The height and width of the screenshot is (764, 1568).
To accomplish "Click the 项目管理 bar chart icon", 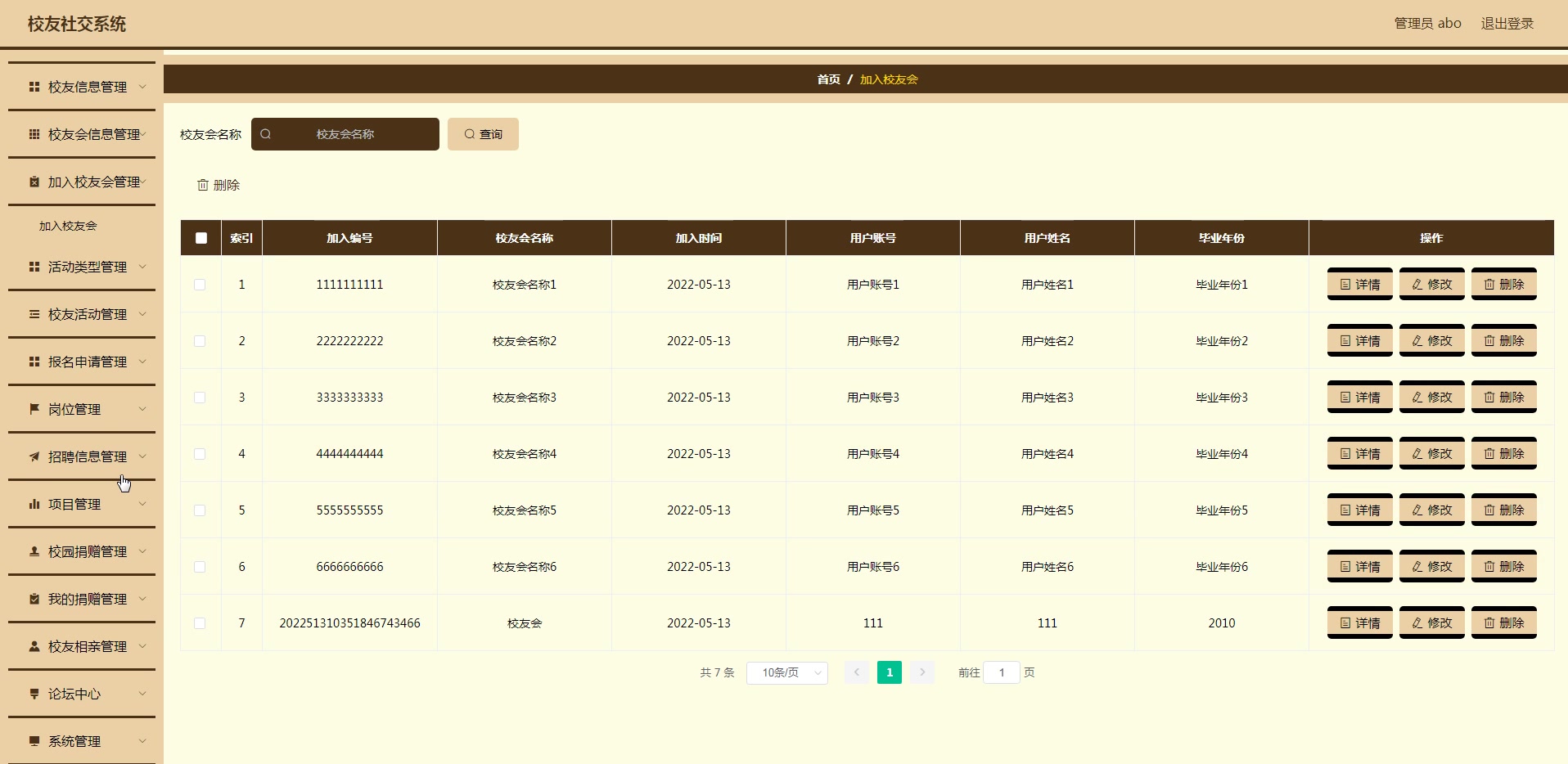I will (x=34, y=503).
